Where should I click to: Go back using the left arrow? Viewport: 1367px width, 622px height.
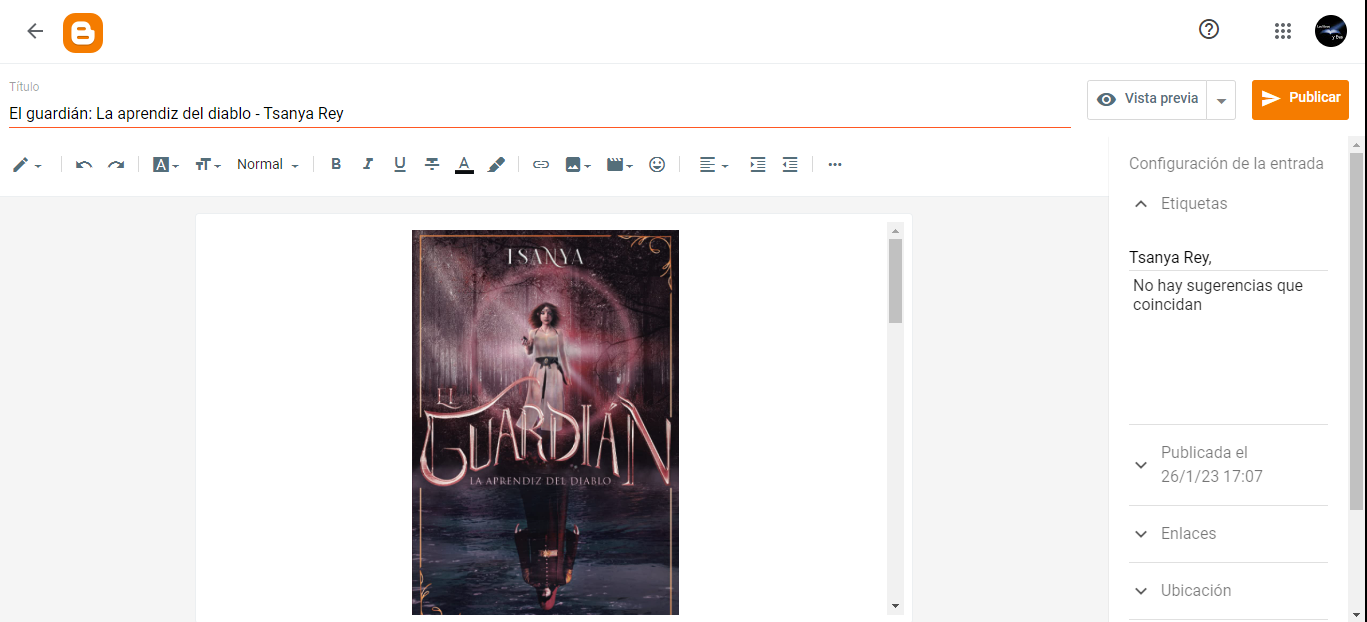tap(35, 31)
